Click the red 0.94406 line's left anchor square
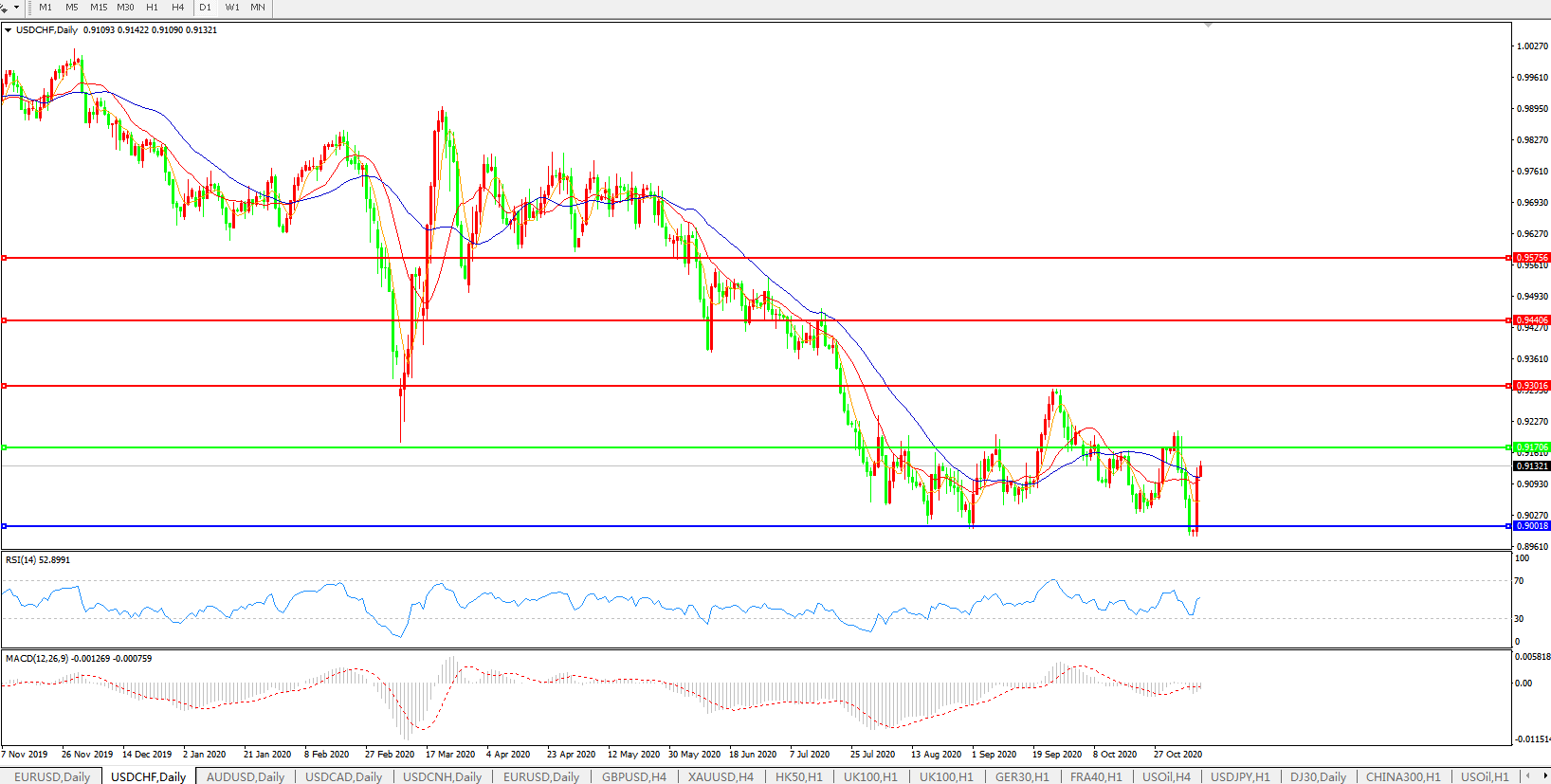Viewport: 1551px width, 784px height. [x=5, y=320]
